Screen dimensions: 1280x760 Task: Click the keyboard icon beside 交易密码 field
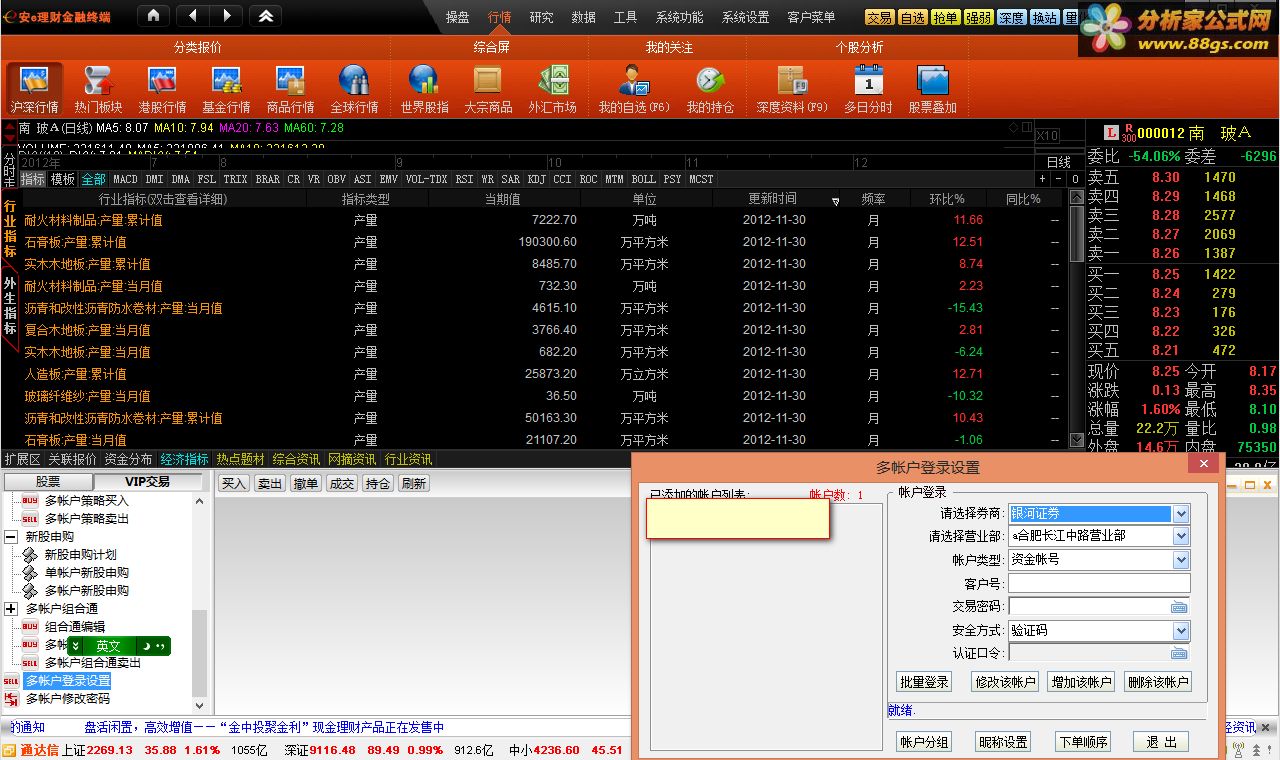(1179, 606)
